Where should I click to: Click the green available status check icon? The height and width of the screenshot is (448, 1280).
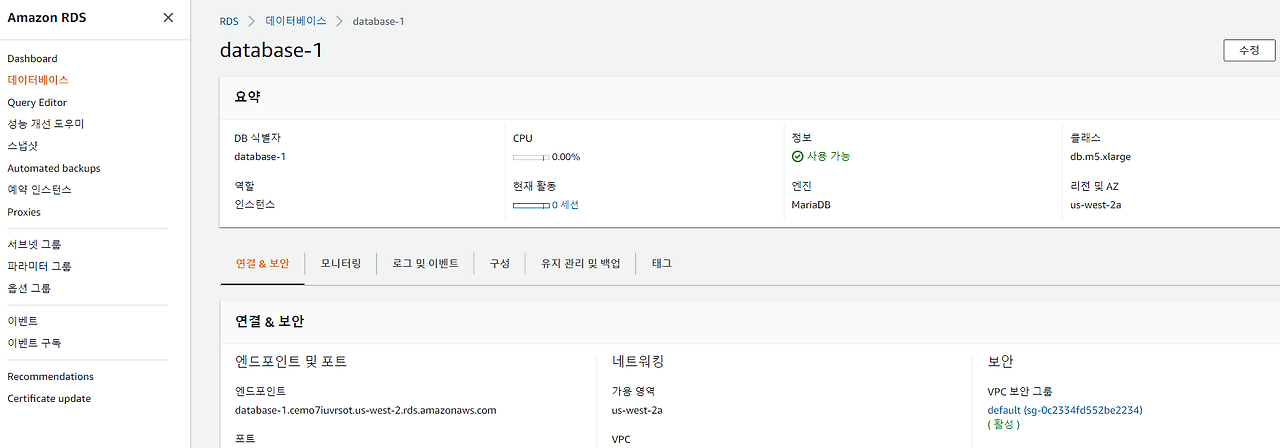pos(797,157)
